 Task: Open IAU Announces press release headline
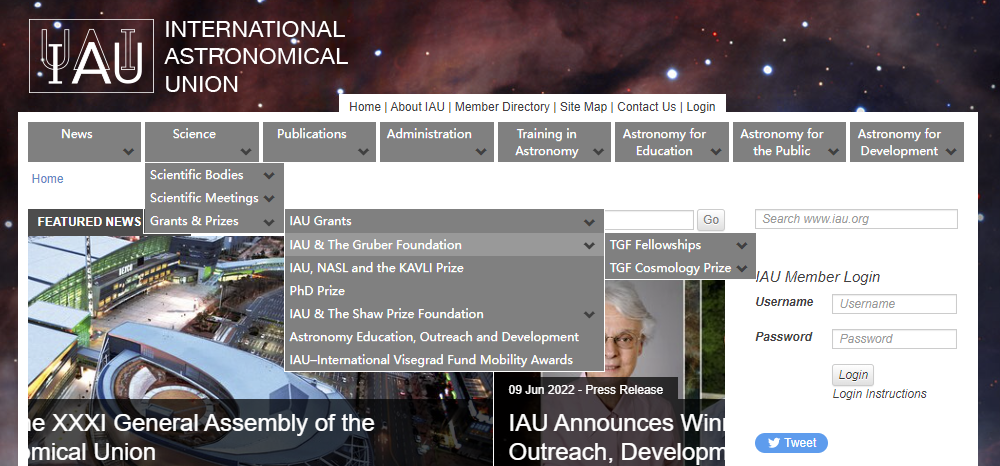616,437
